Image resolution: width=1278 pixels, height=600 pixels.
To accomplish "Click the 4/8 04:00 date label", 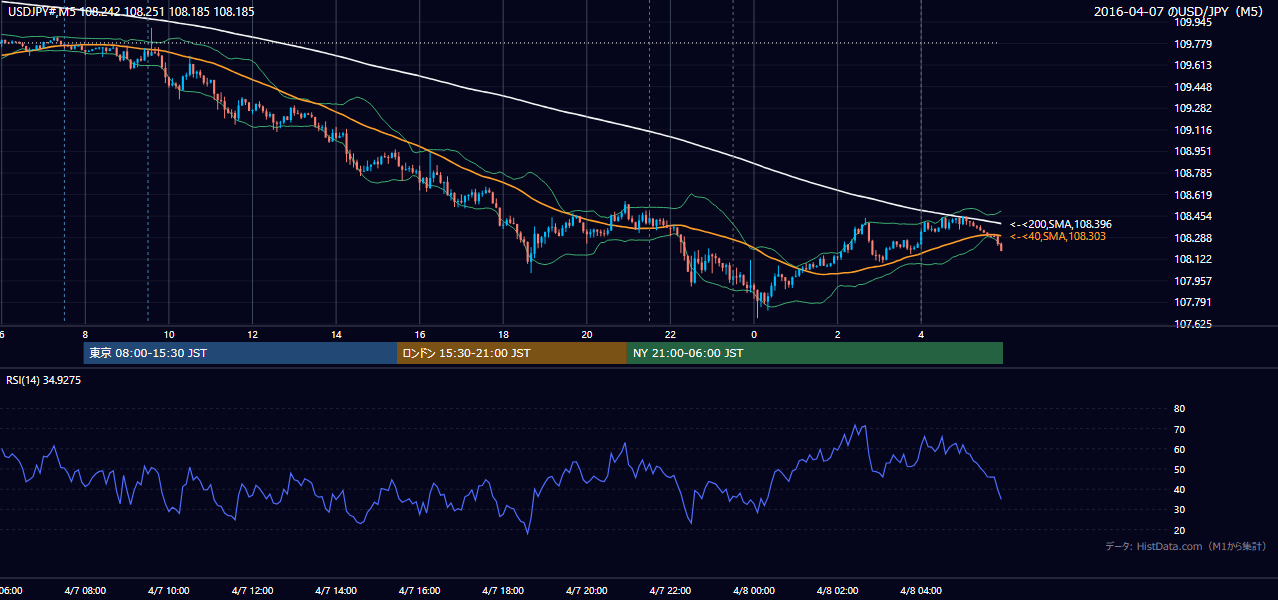I will click(x=921, y=591).
